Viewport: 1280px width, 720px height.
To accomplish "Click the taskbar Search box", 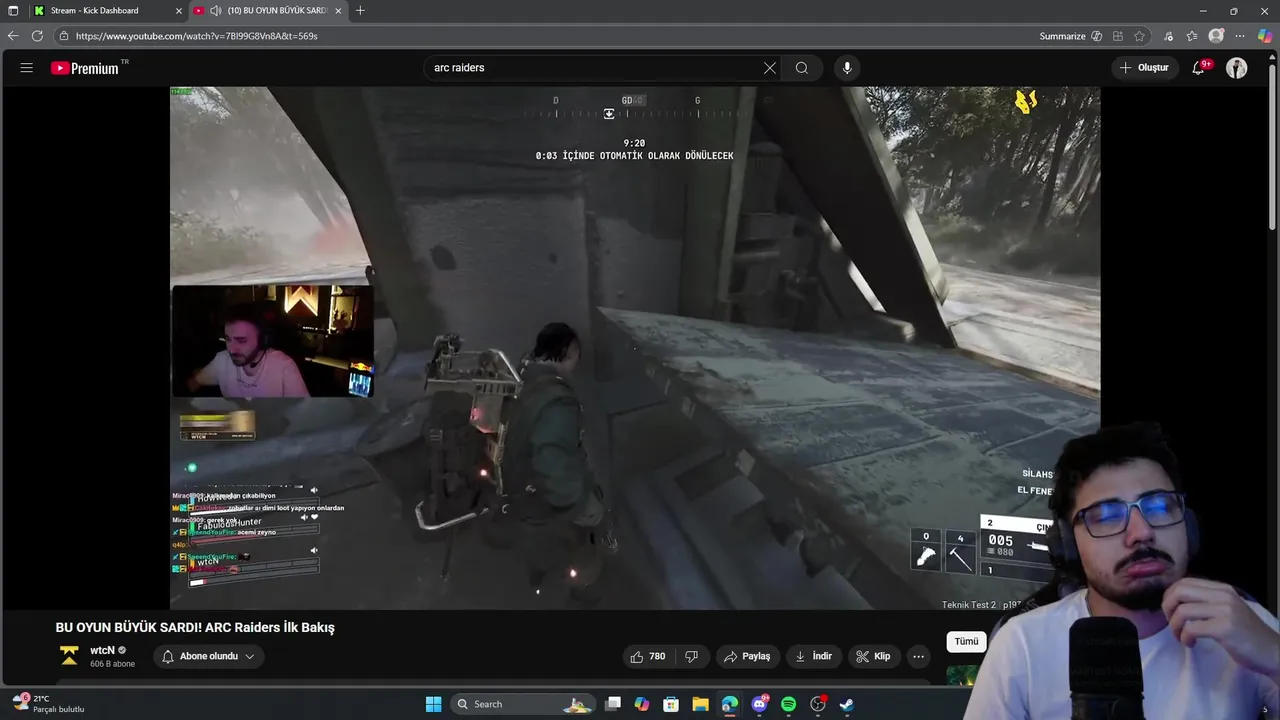I will [x=522, y=704].
